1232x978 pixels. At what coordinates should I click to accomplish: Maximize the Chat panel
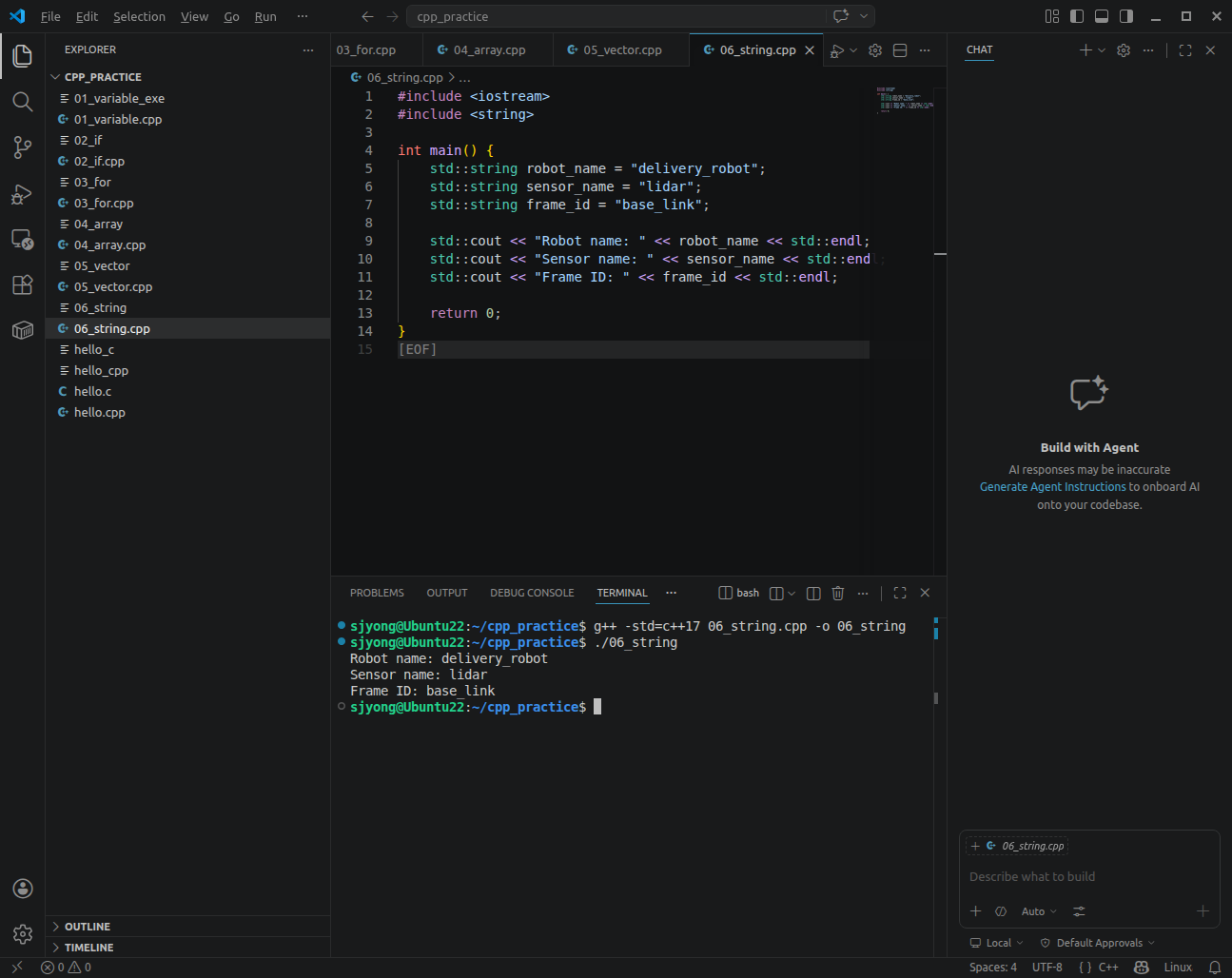[1185, 50]
